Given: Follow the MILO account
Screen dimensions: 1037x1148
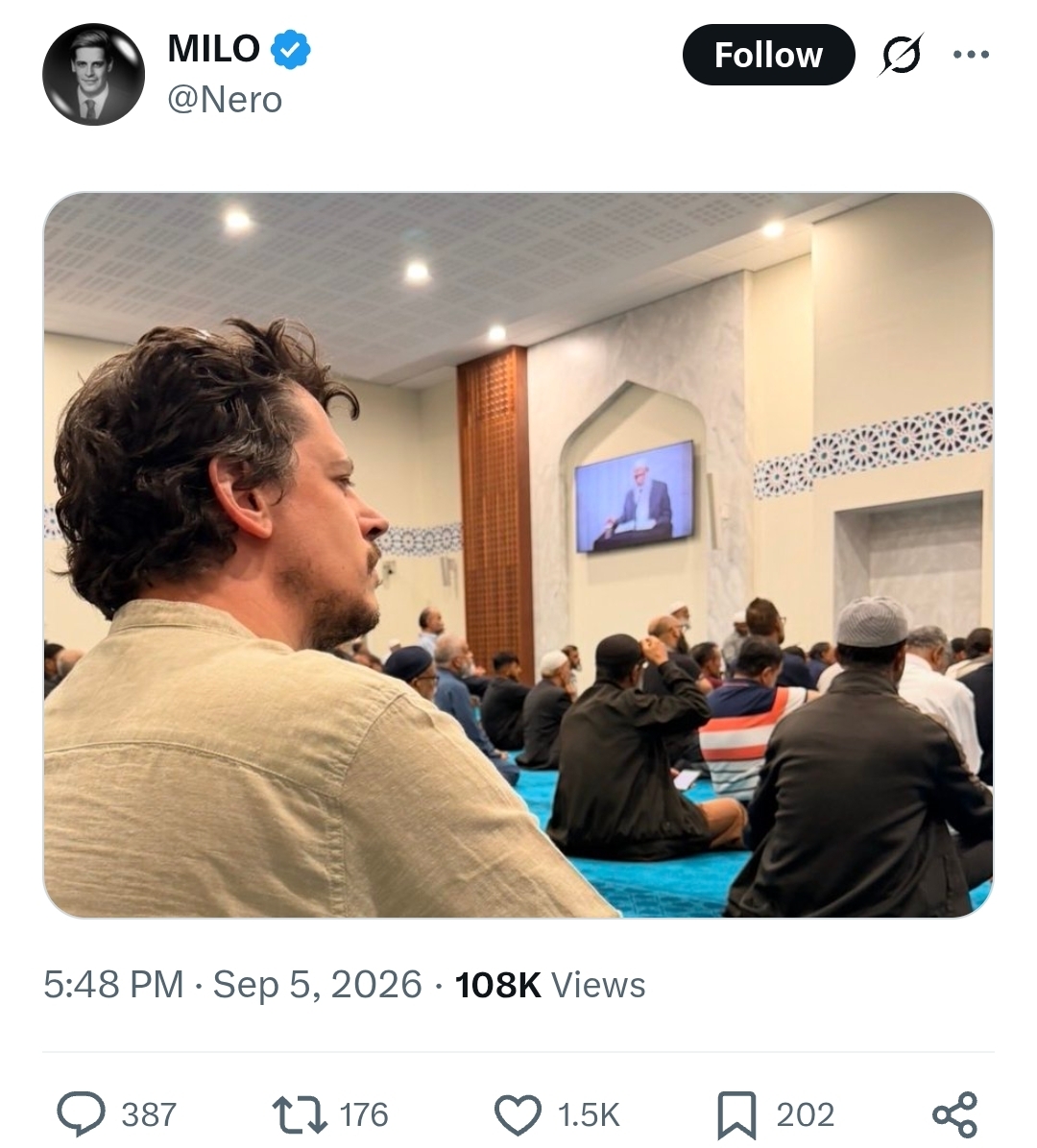Looking at the screenshot, I should pyautogui.click(x=768, y=55).
